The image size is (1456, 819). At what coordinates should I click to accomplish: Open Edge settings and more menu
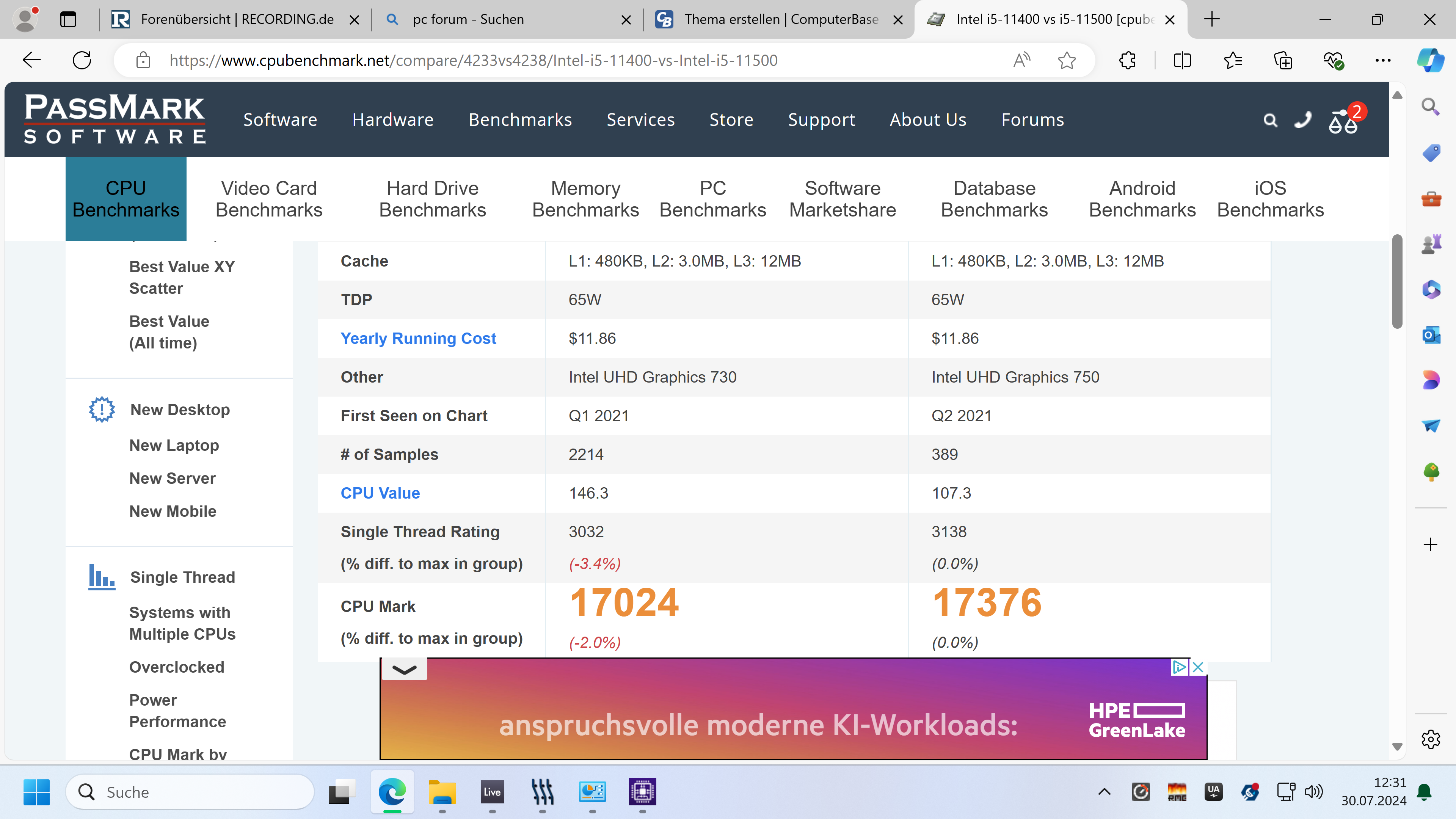coord(1382,60)
